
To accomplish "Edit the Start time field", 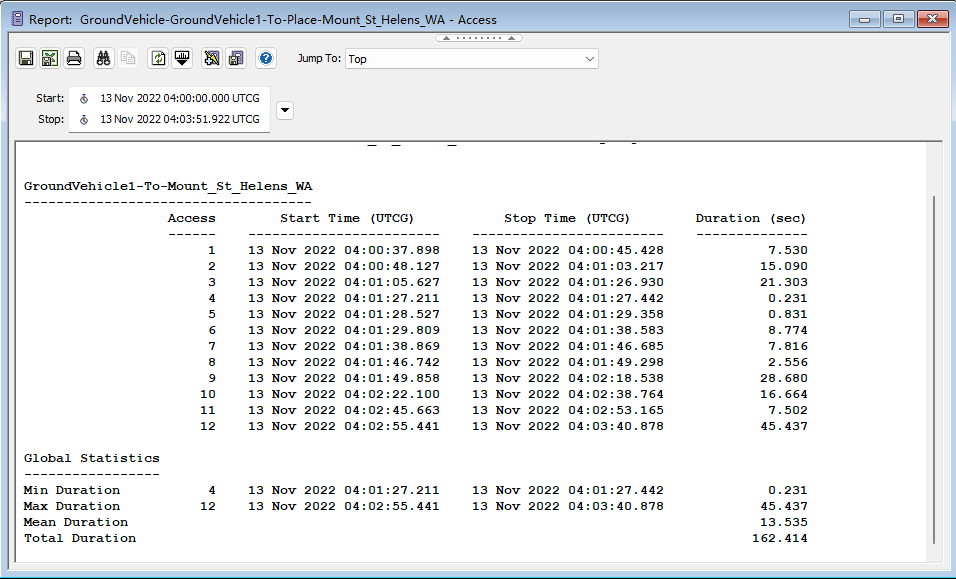I will 179,99.
